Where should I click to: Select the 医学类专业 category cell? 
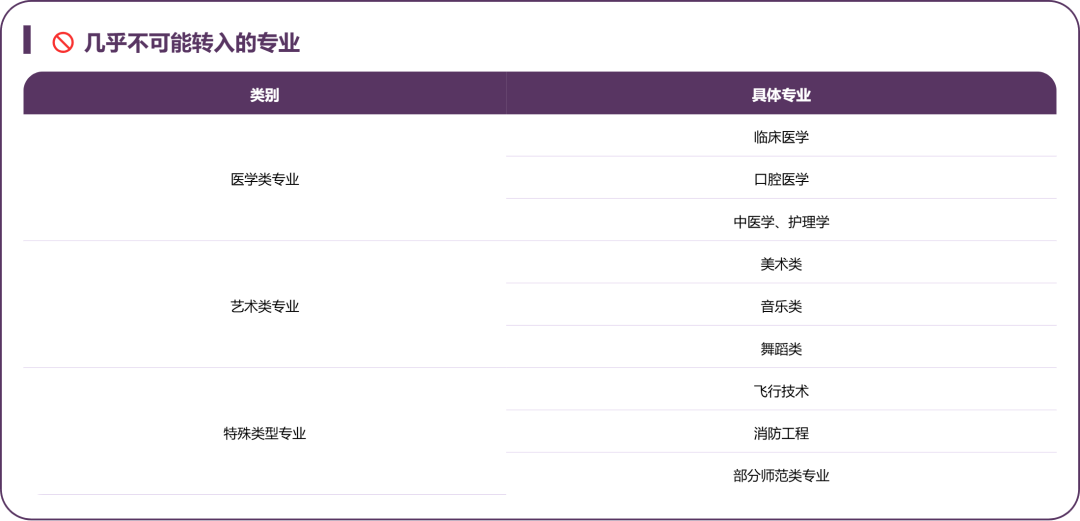pos(264,180)
